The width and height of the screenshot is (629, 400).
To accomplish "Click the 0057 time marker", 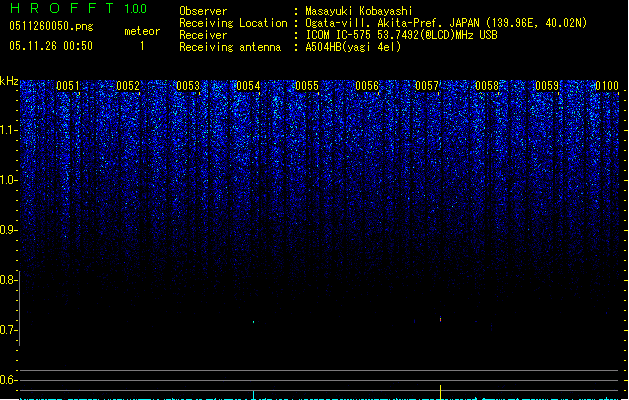I will 427,86.
